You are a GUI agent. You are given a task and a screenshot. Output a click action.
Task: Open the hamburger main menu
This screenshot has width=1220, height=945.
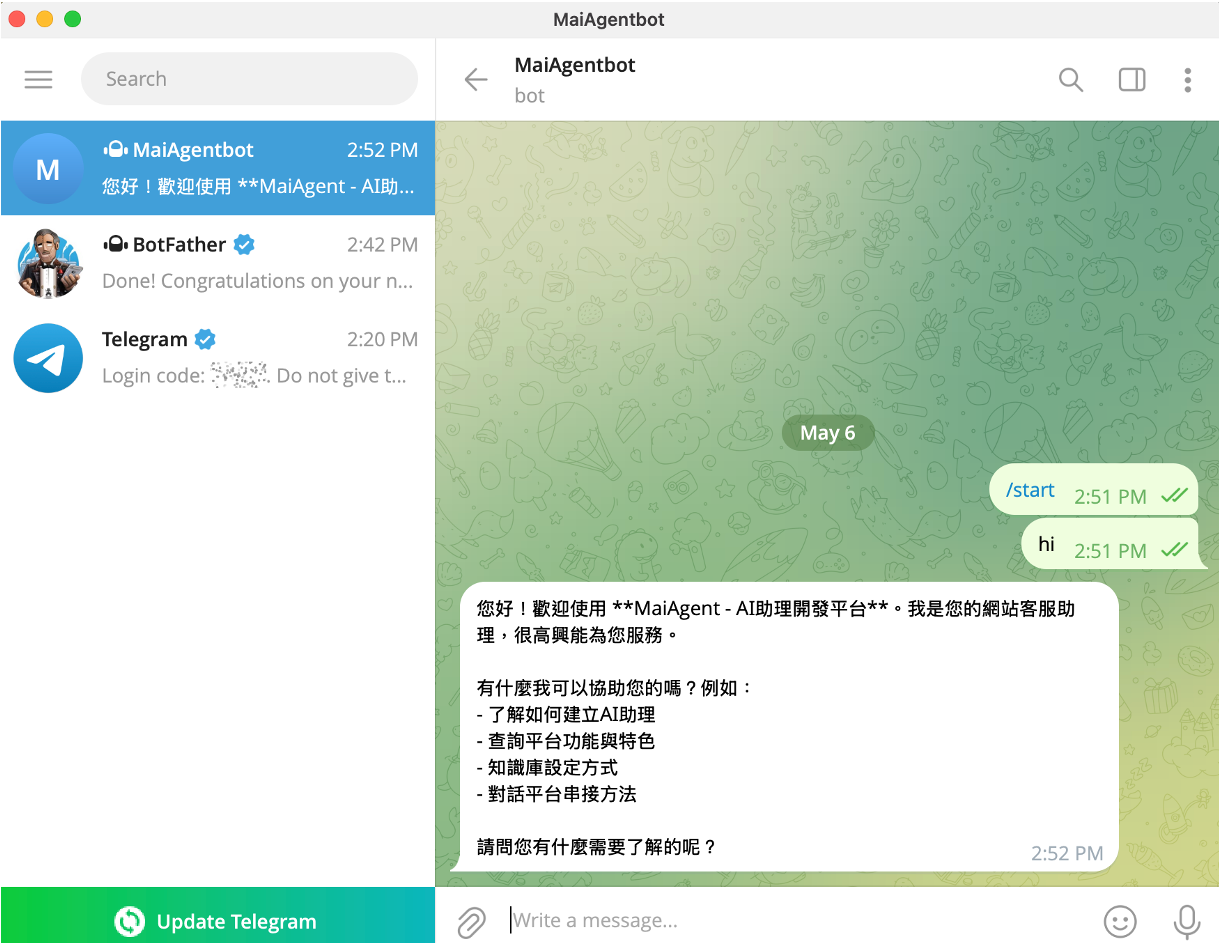tap(38, 79)
